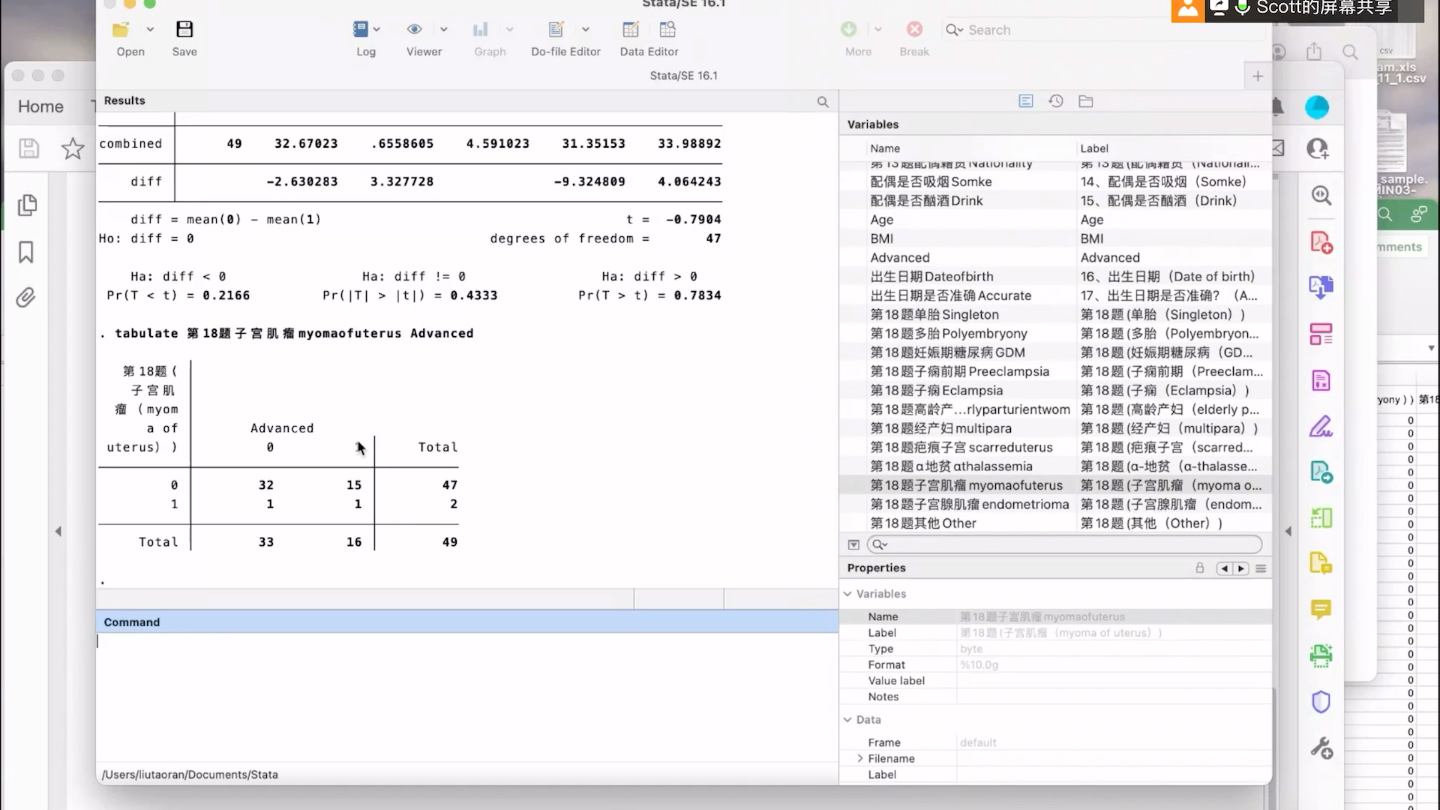
Task: Add a new tab with plus button
Action: 1258,76
